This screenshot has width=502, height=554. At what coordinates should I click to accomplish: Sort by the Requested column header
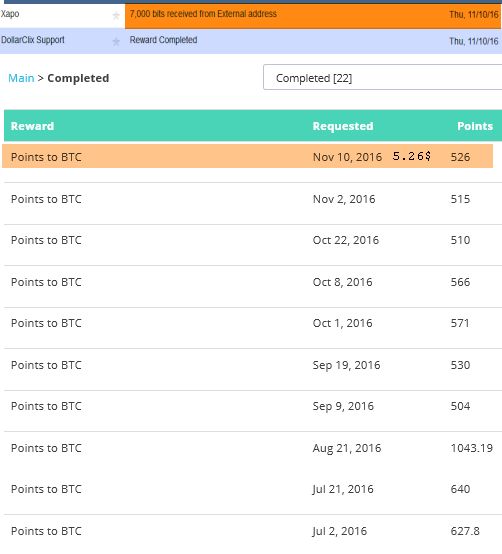(x=343, y=126)
